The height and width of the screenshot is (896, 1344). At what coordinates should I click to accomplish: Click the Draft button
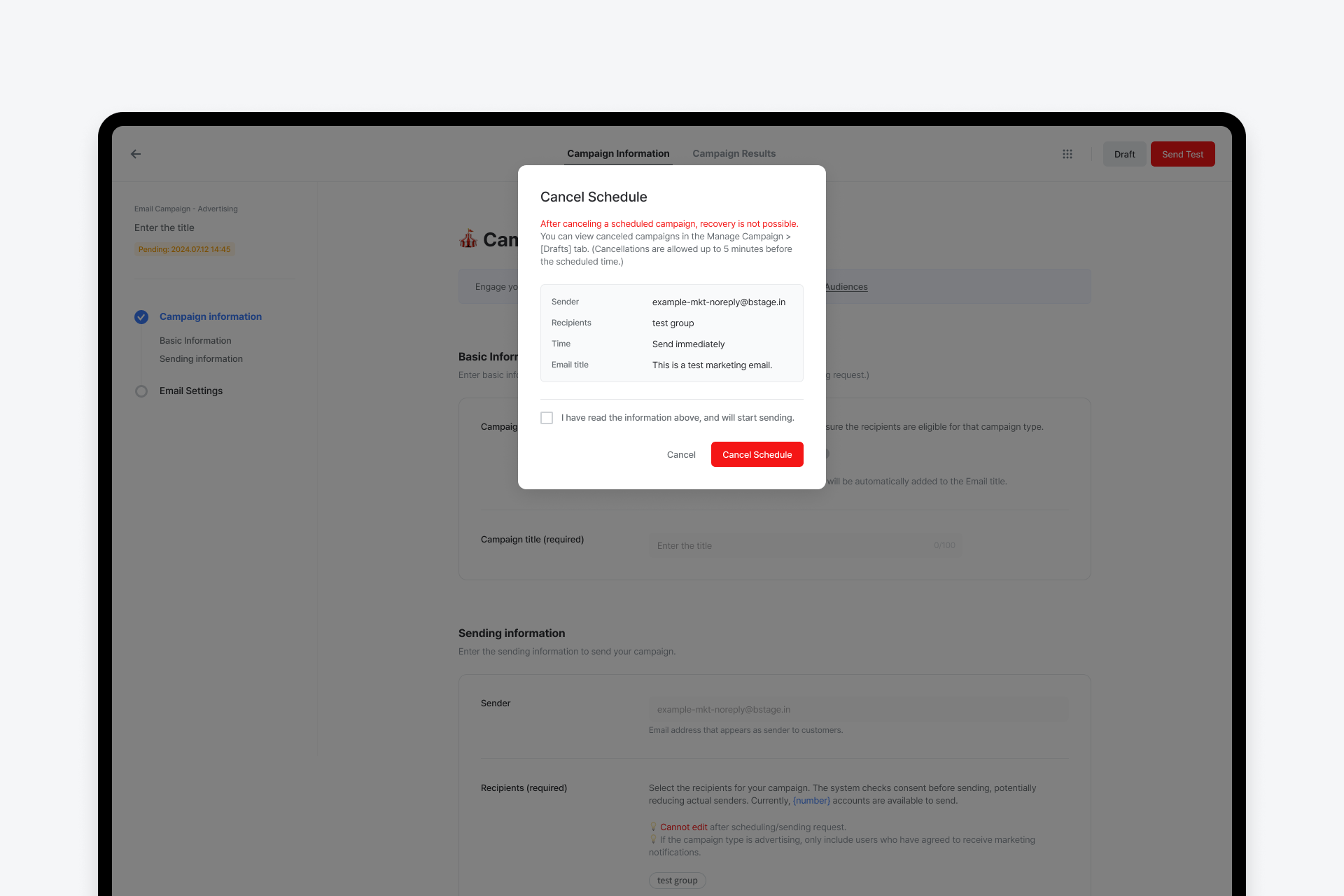click(1124, 154)
